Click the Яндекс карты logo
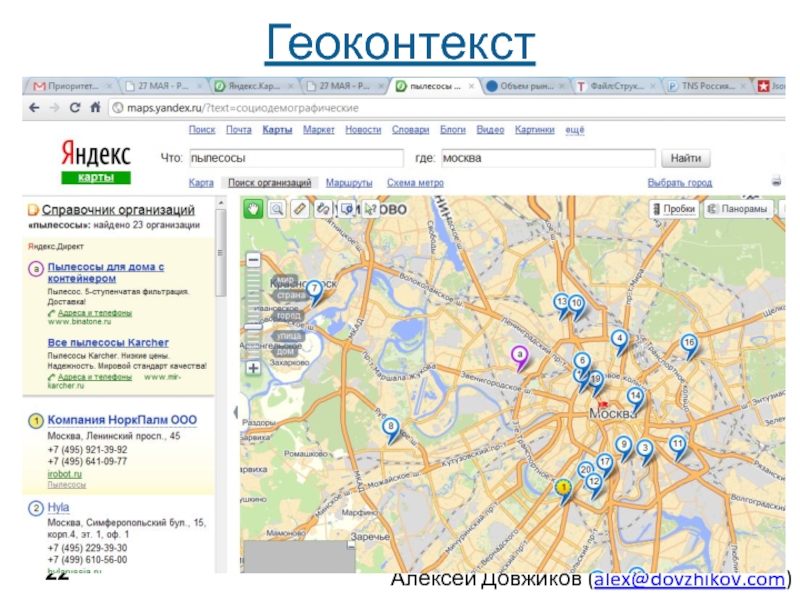The image size is (800, 600). click(x=96, y=161)
